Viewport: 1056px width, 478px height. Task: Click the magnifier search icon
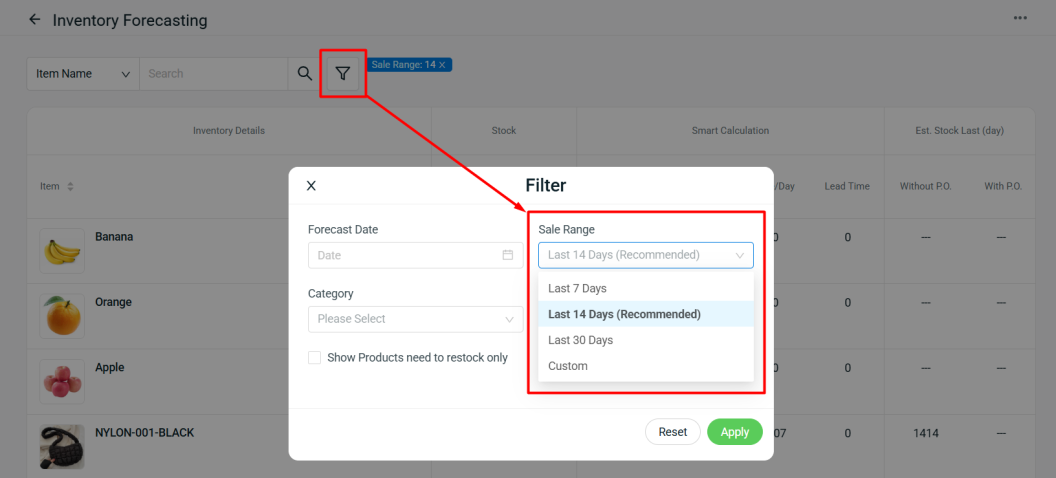click(x=305, y=73)
